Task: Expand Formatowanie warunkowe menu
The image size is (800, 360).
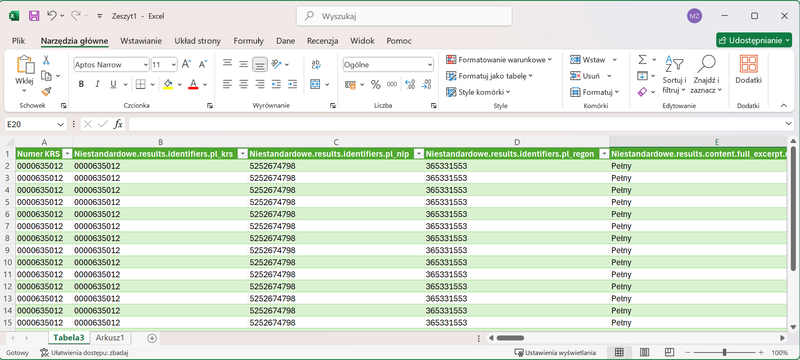Action: [x=498, y=60]
